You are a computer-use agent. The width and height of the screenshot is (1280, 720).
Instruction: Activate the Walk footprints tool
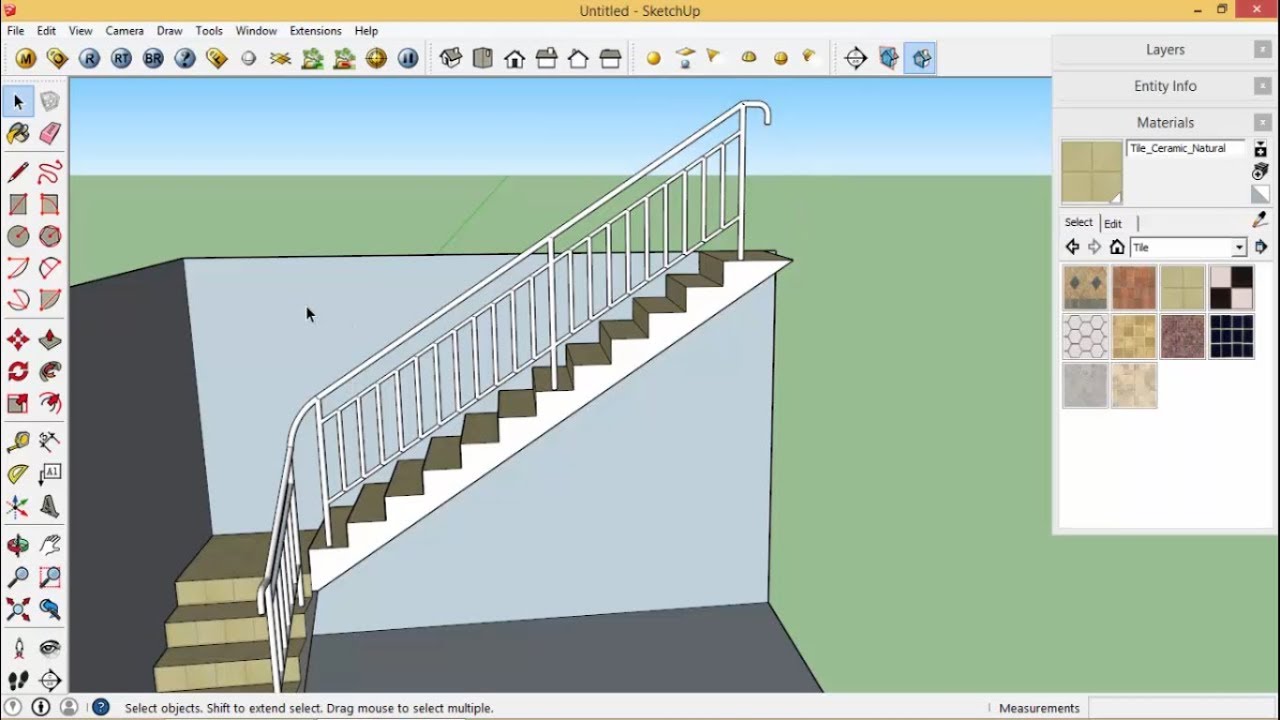[18, 680]
